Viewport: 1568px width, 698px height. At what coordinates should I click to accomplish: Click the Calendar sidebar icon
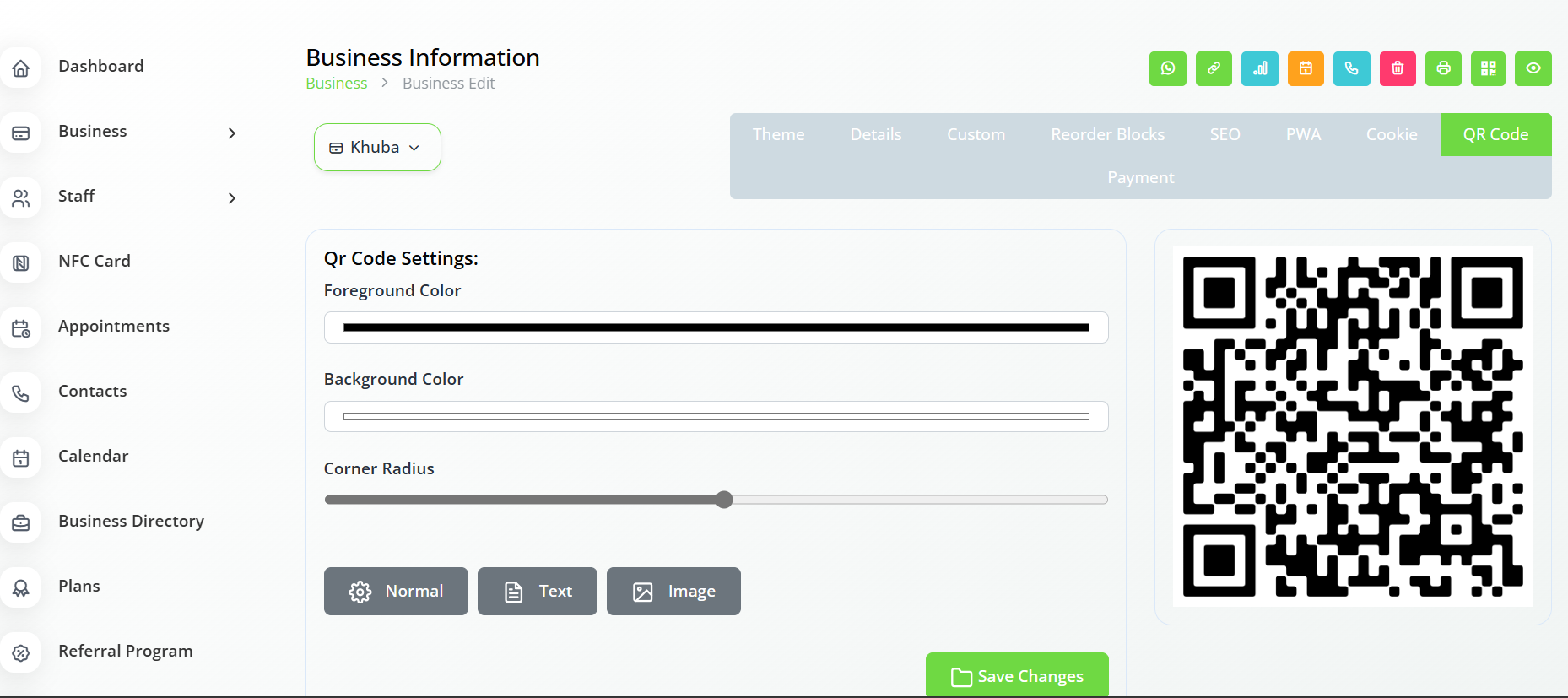21,458
